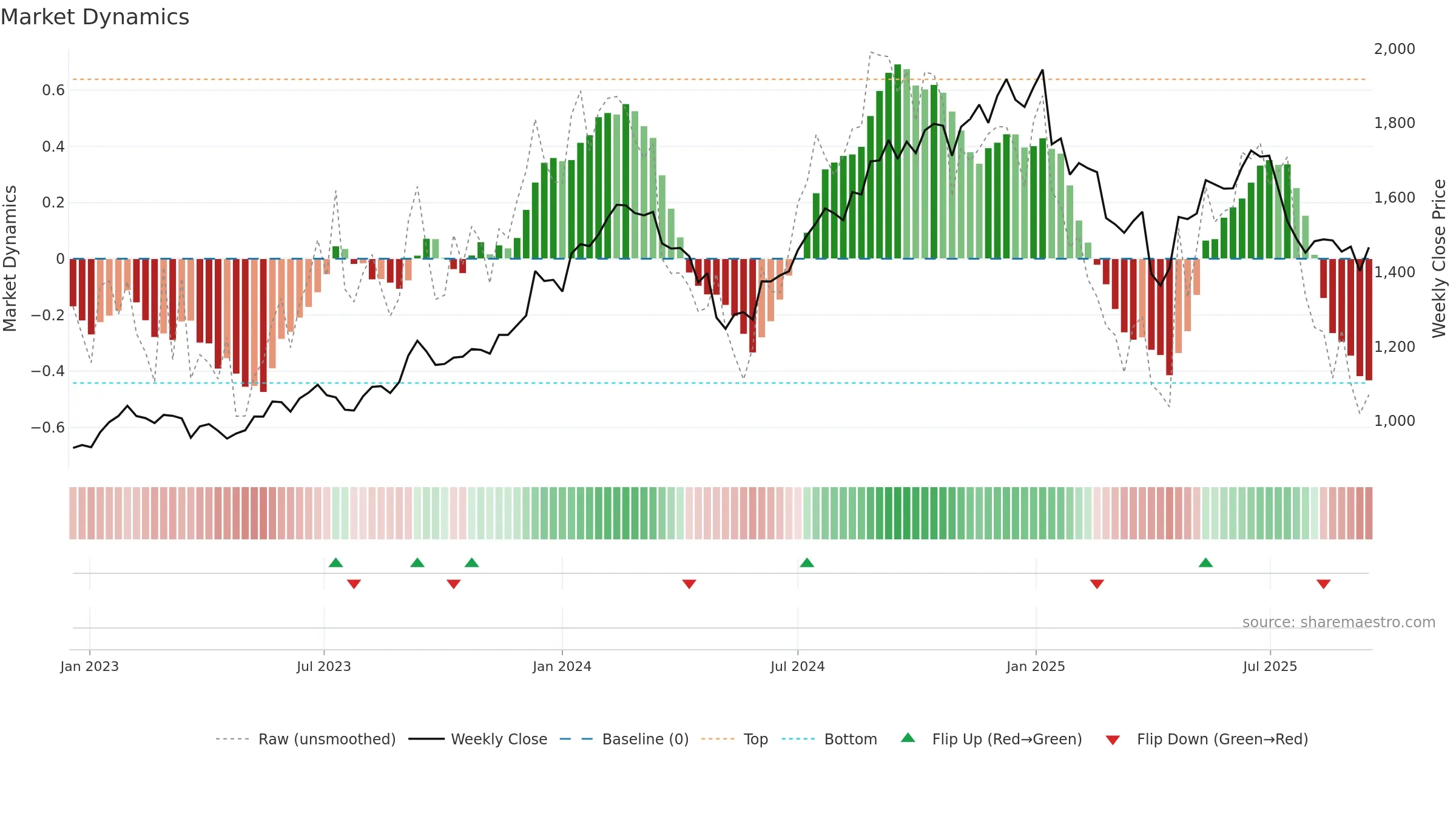This screenshot has height=819, width=1456.
Task: Select the Flip Down marker around February 2025
Action: (x=1097, y=584)
